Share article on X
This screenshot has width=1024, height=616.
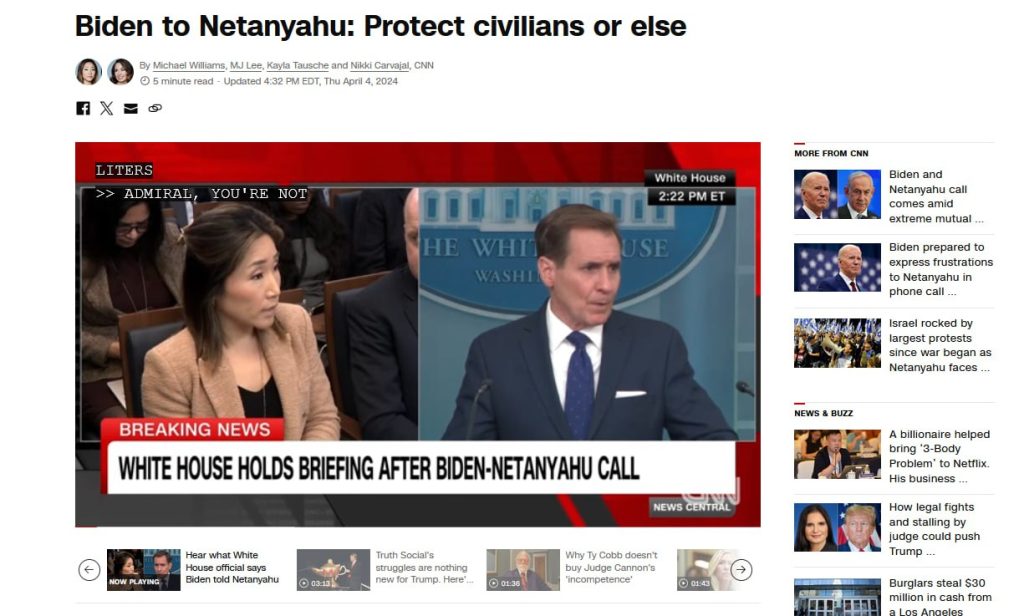click(x=106, y=108)
